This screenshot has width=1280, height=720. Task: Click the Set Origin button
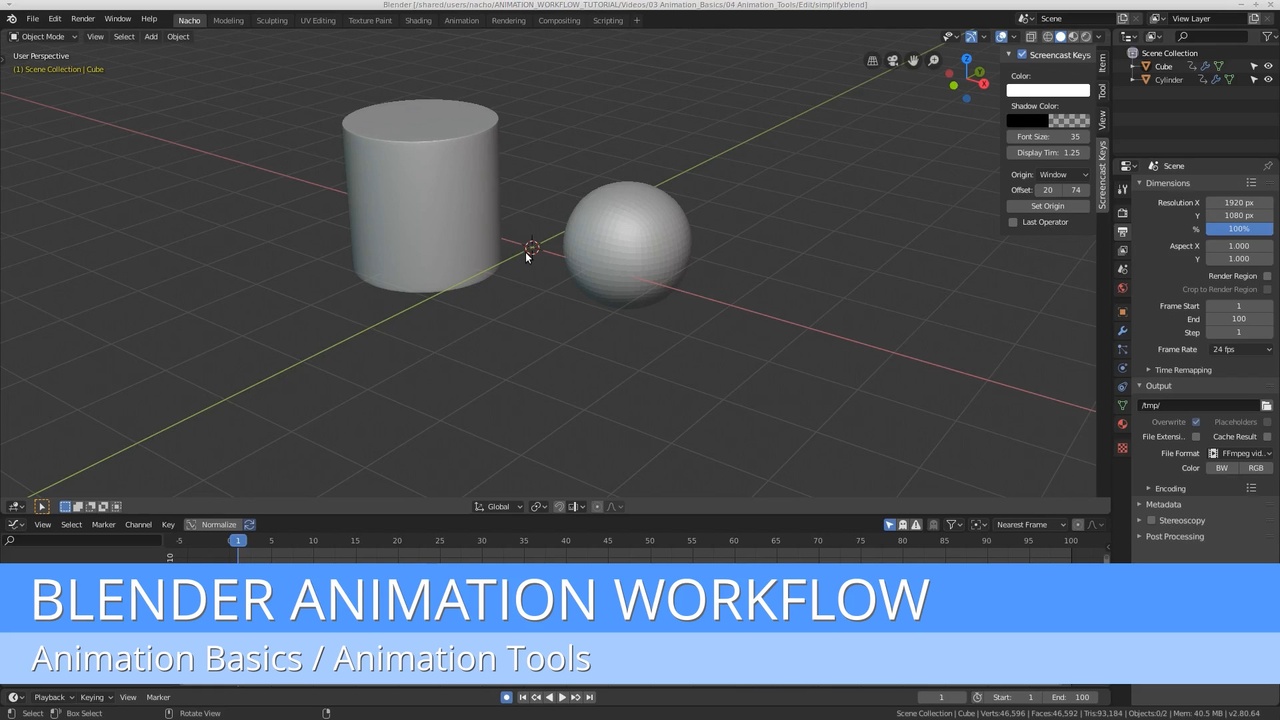[x=1048, y=206]
